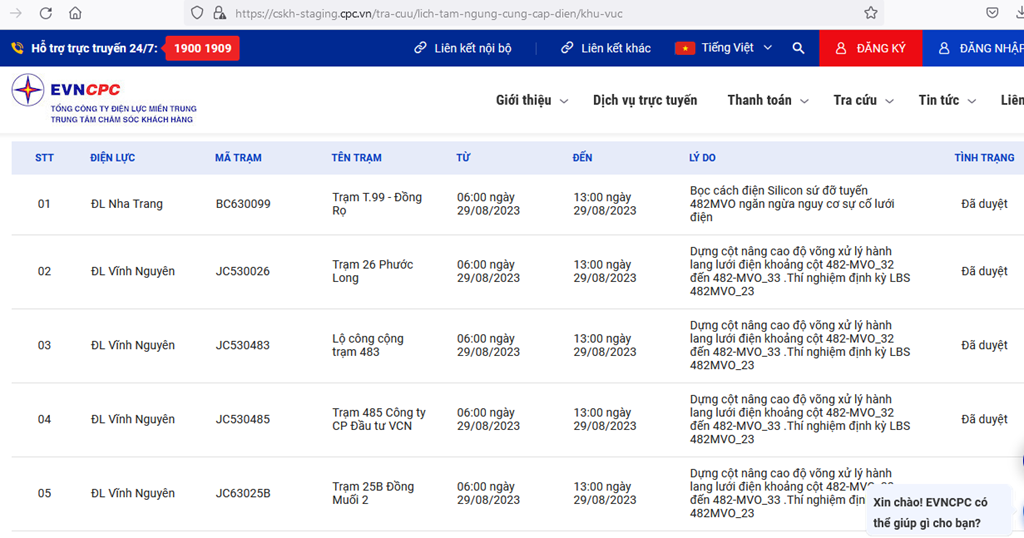Image resolution: width=1024 pixels, height=538 pixels.
Task: Click the site search magnifier icon
Action: click(798, 48)
